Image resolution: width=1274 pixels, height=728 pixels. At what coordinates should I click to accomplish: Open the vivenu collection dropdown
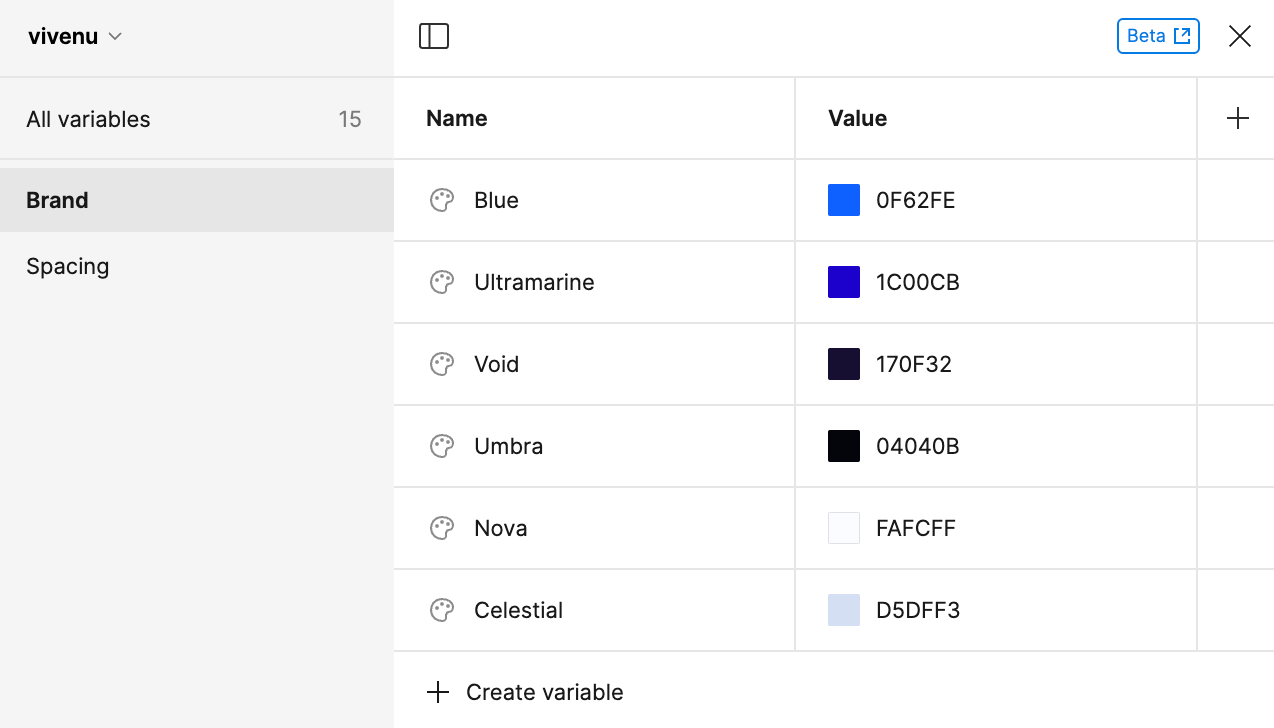[x=75, y=37]
